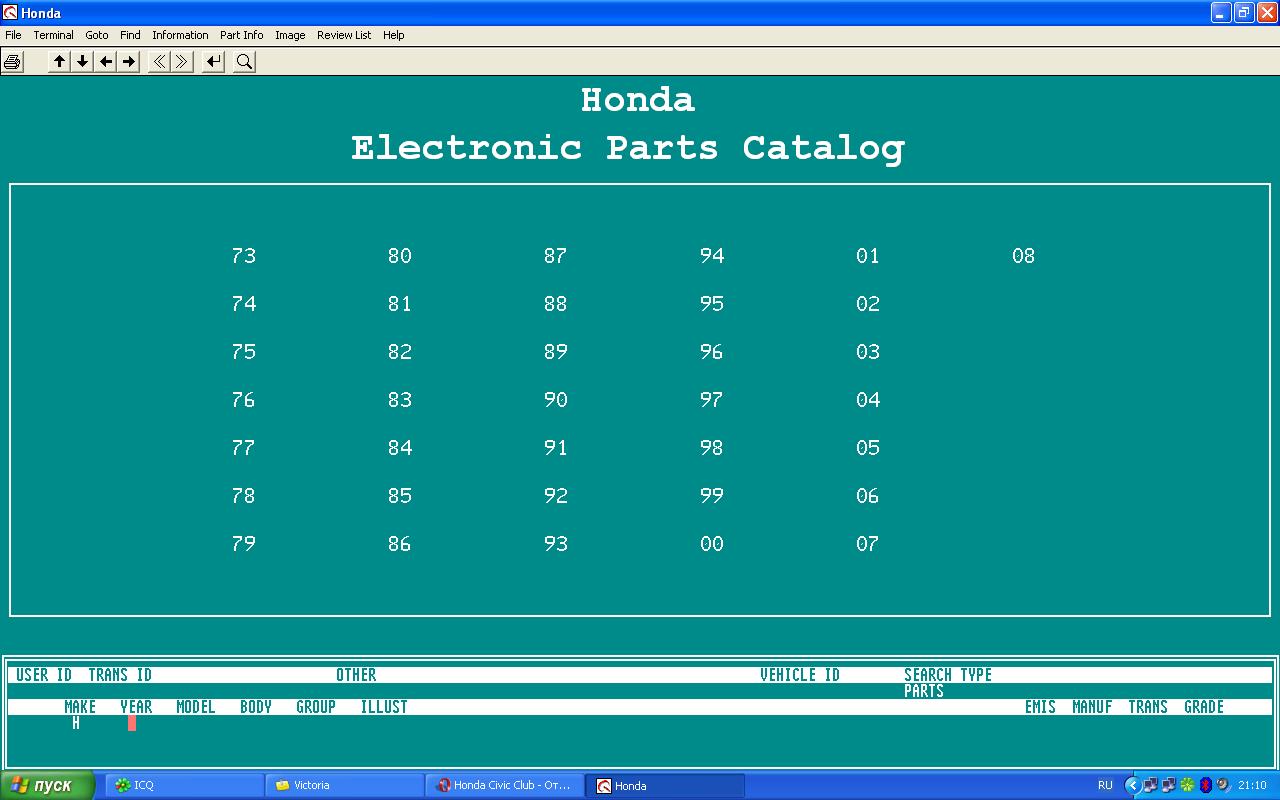Screen dimensions: 1280x800
Task: Select model year 99
Action: [x=712, y=496]
